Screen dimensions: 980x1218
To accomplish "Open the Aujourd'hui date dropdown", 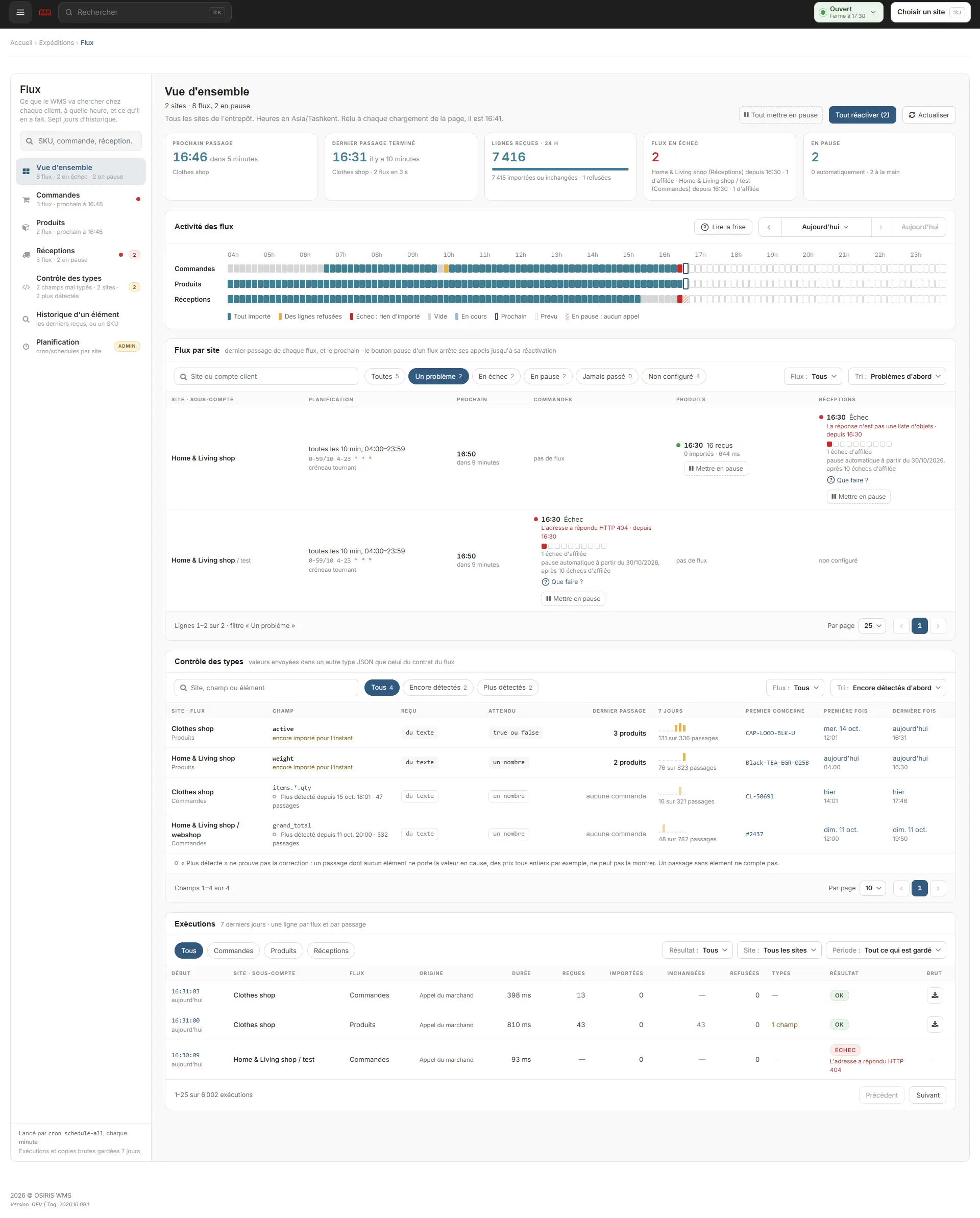I will (x=825, y=227).
